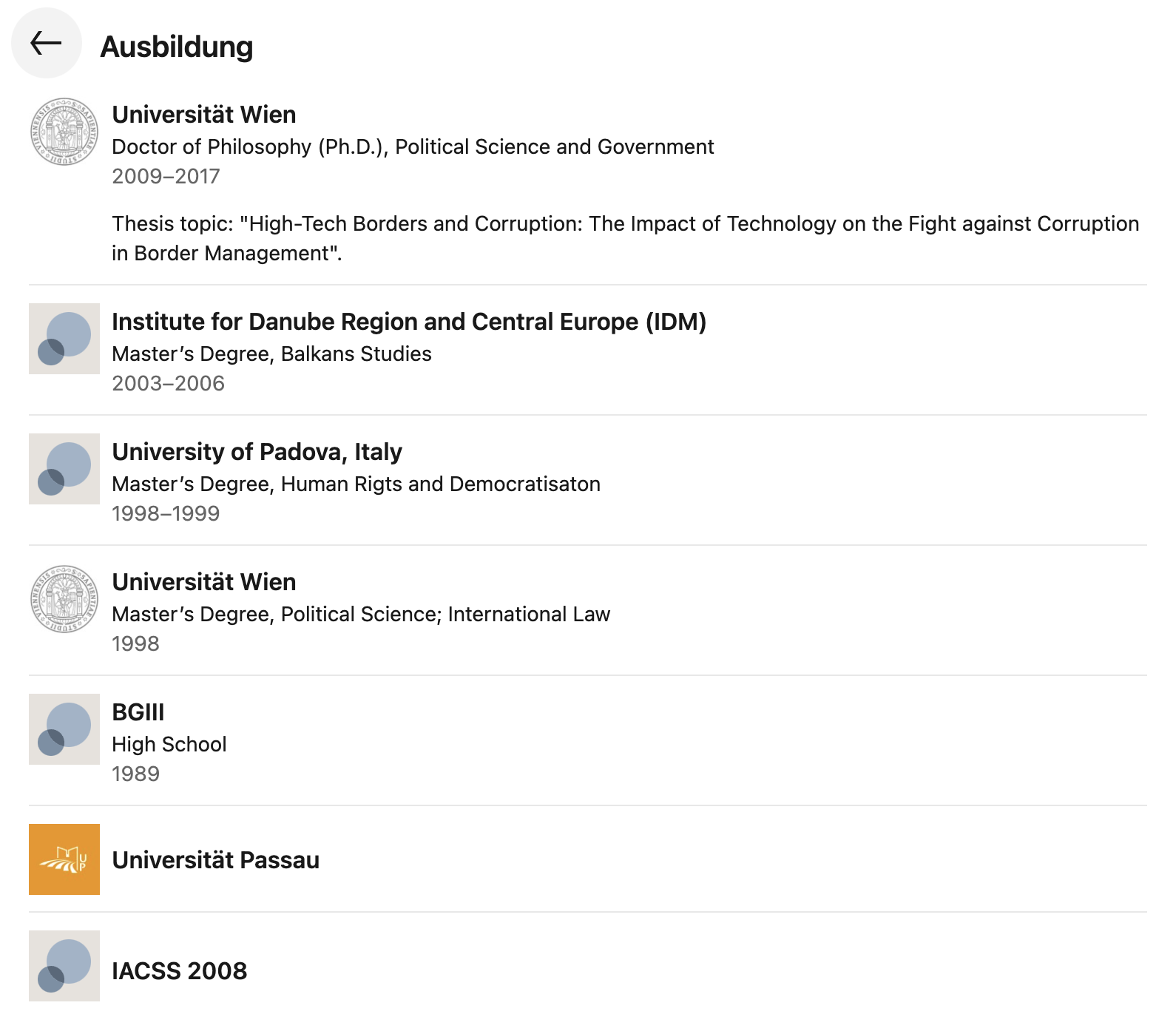Click the Doctor of Philosophy degree line

(413, 146)
